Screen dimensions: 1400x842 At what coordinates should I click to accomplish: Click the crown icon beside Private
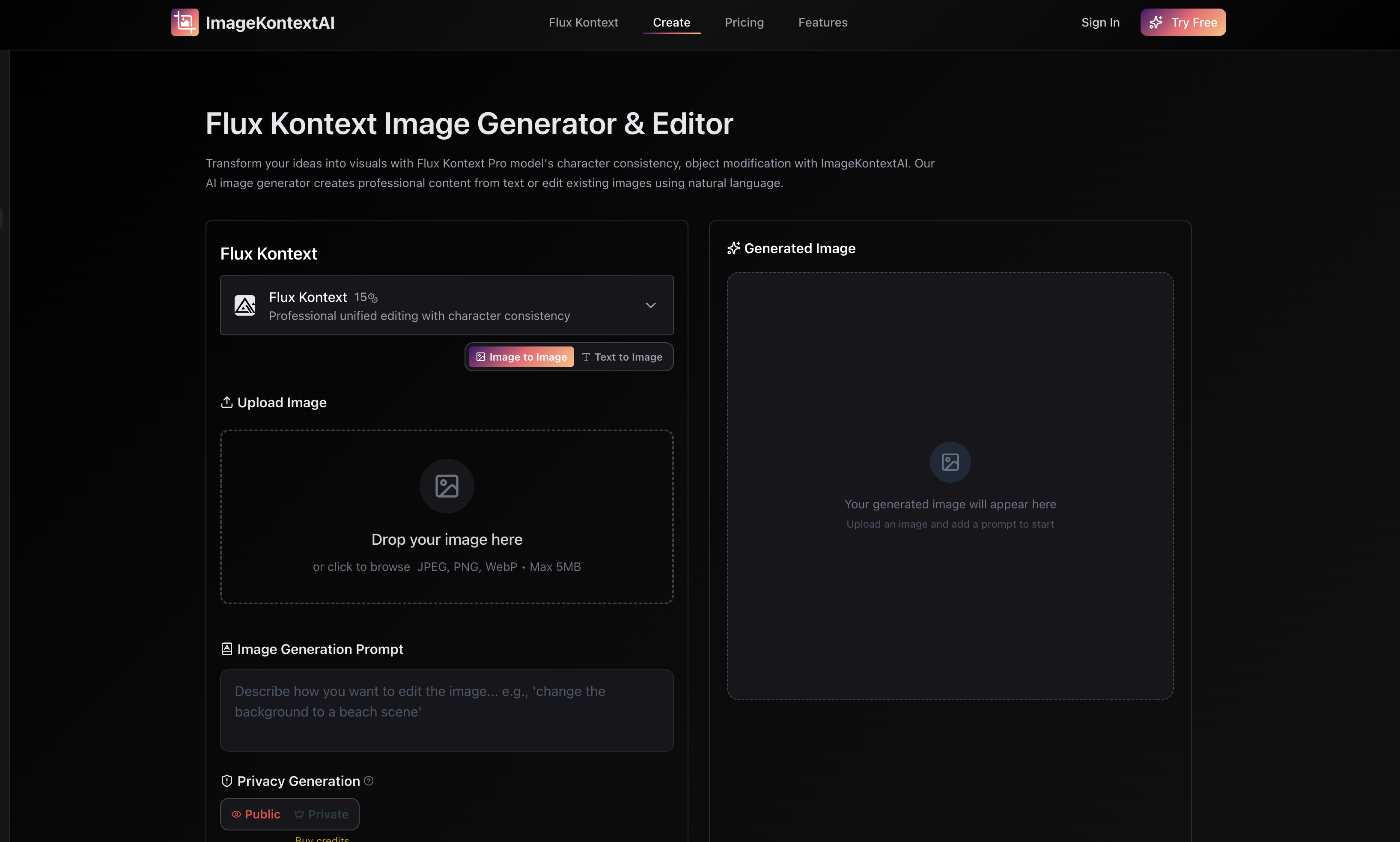click(299, 814)
